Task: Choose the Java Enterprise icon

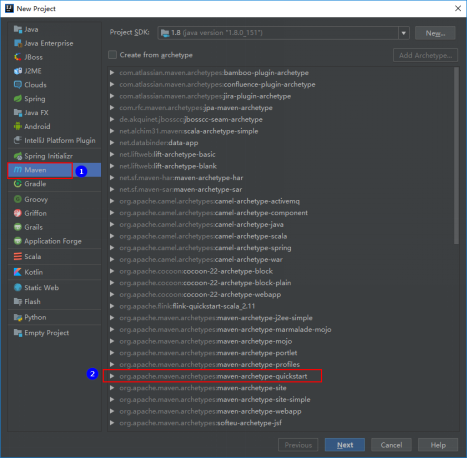Action: (x=18, y=43)
